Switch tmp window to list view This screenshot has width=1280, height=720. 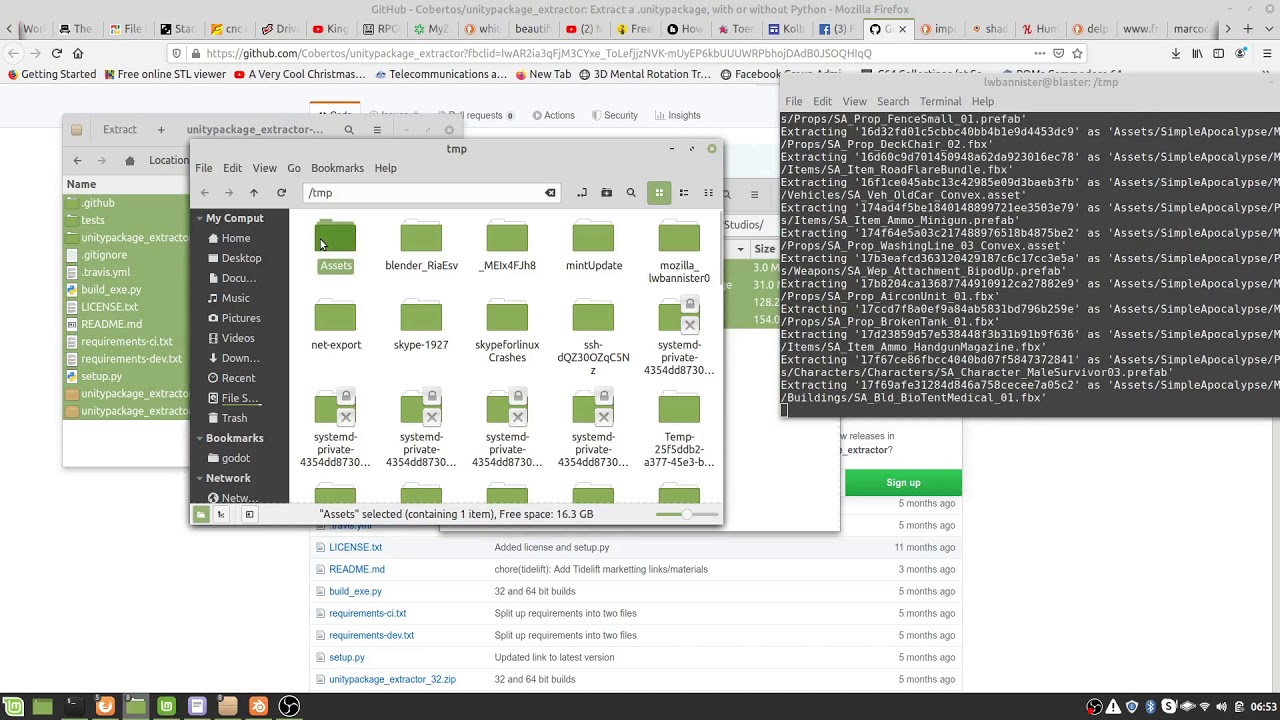(684, 193)
